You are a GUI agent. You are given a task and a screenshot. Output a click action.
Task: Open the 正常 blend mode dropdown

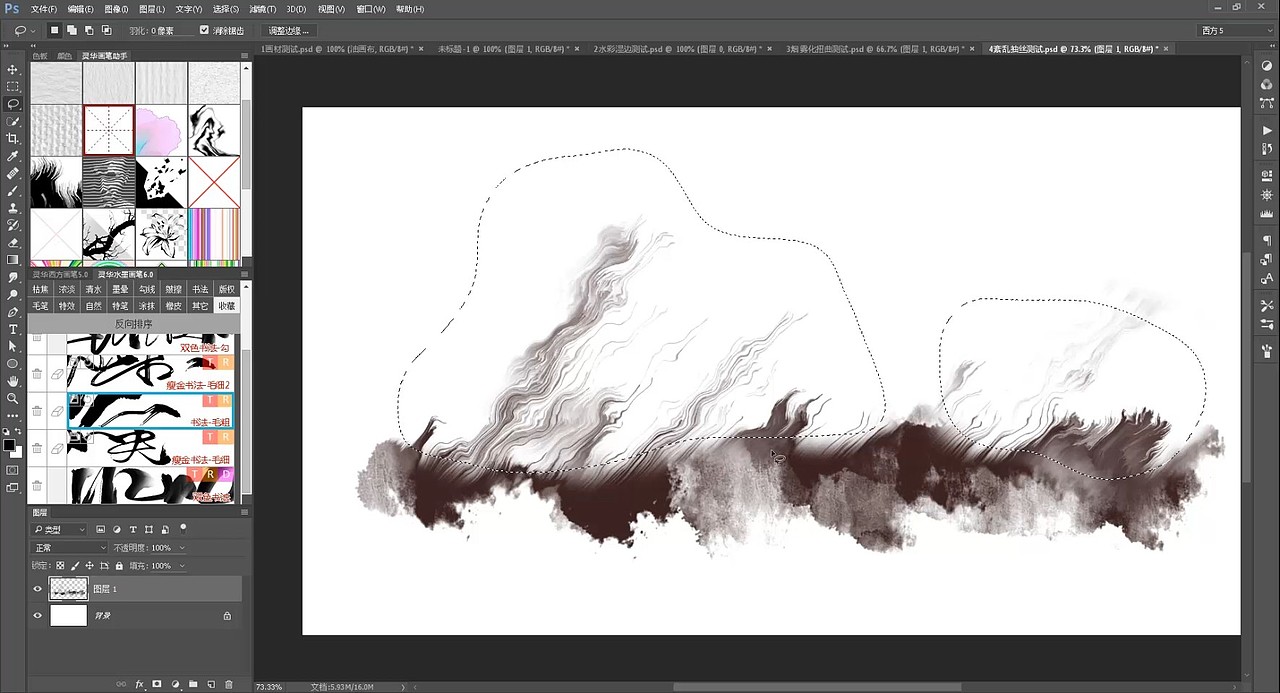click(x=70, y=548)
